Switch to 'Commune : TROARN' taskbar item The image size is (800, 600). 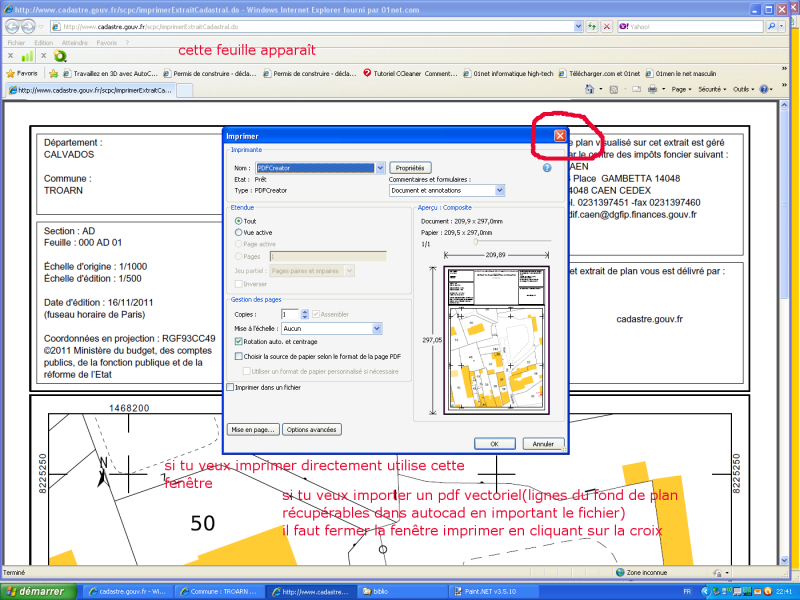220,592
